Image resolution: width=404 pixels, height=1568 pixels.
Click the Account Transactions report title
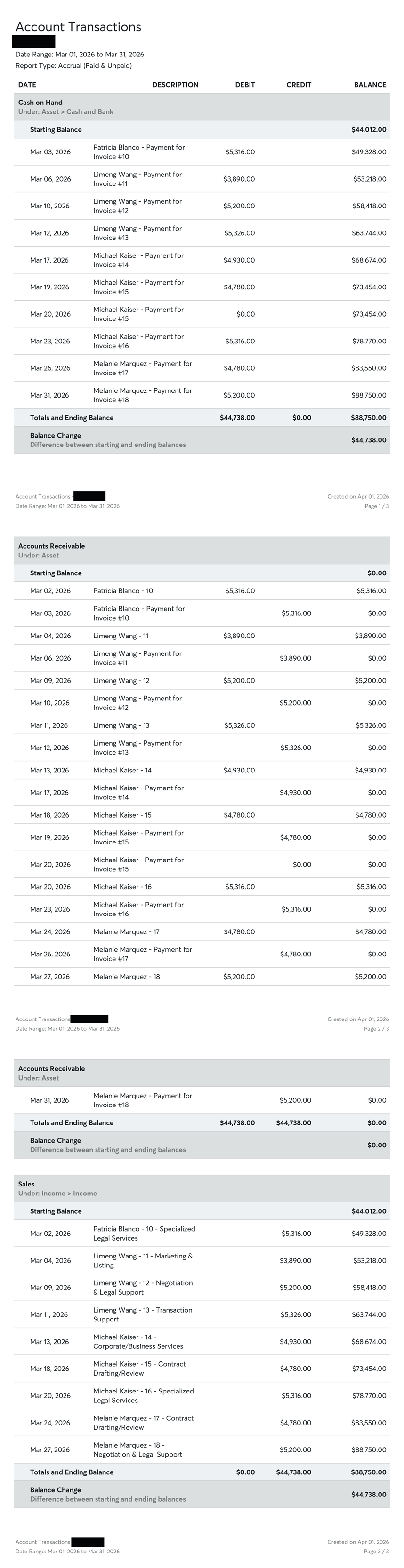78,27
